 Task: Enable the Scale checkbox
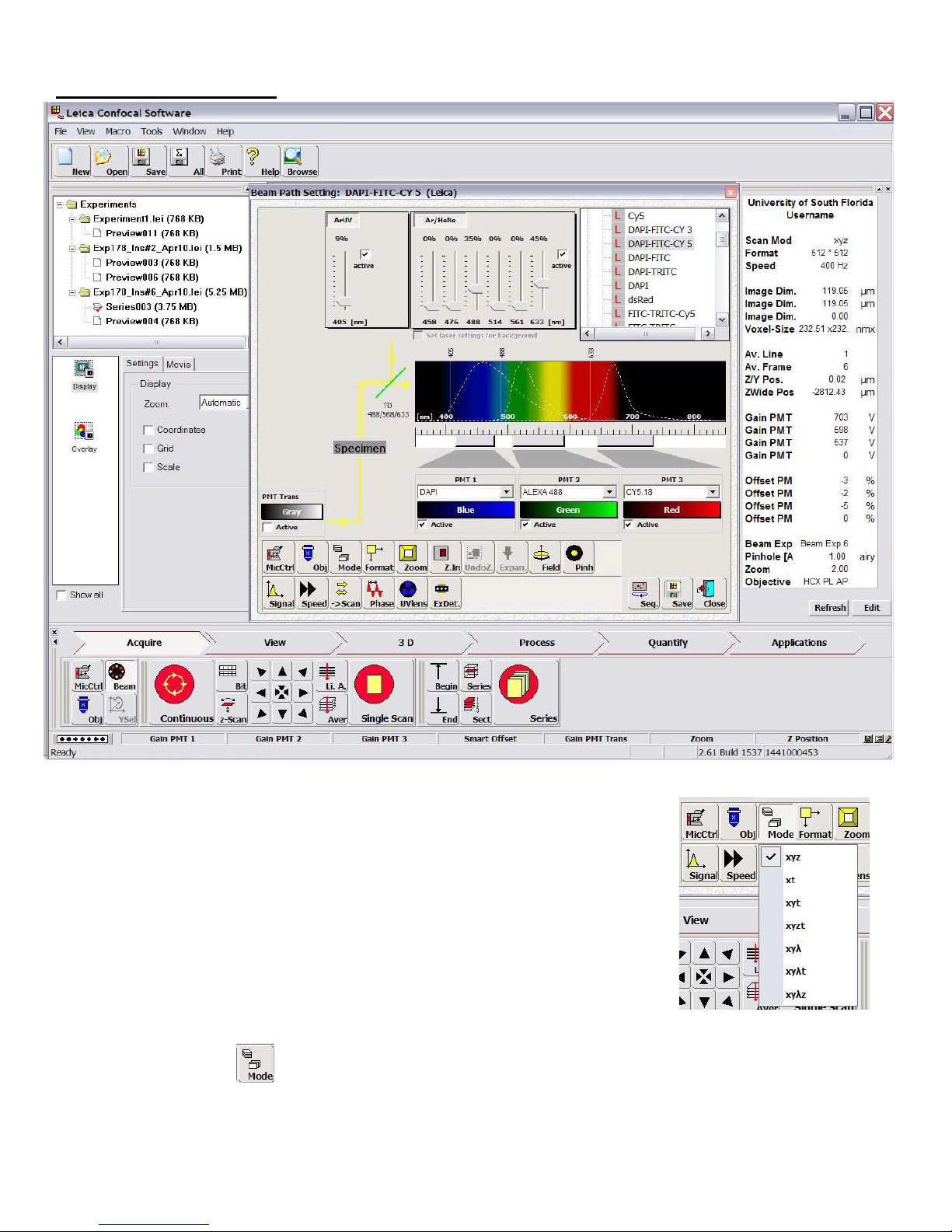point(148,467)
